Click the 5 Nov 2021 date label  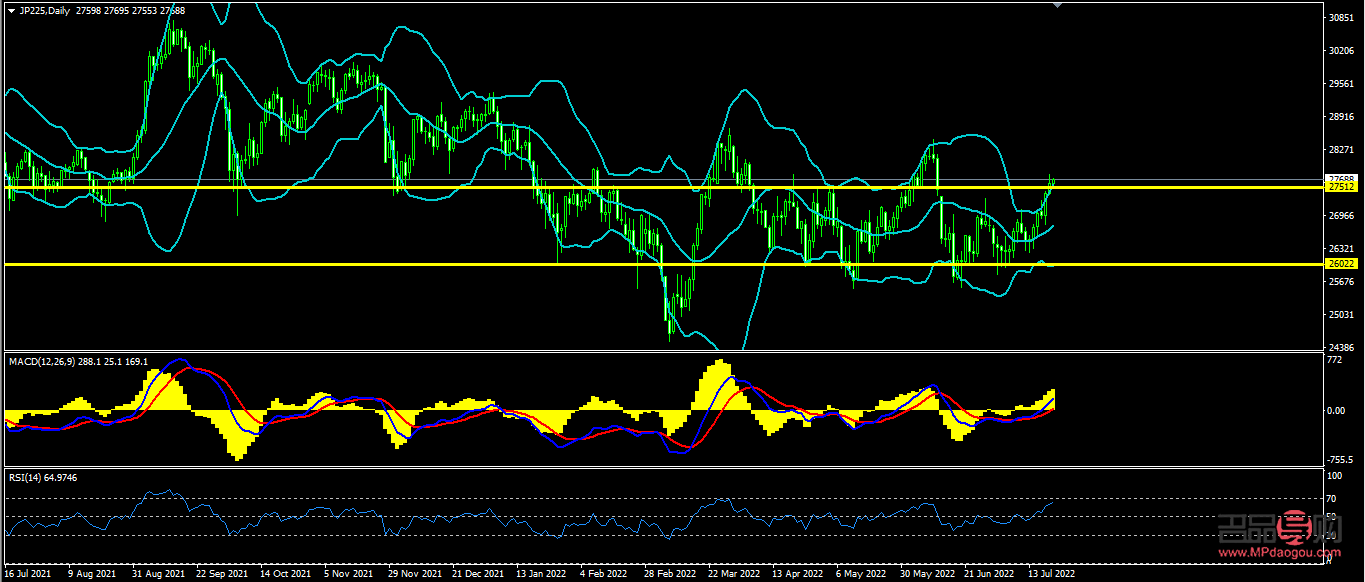349,575
